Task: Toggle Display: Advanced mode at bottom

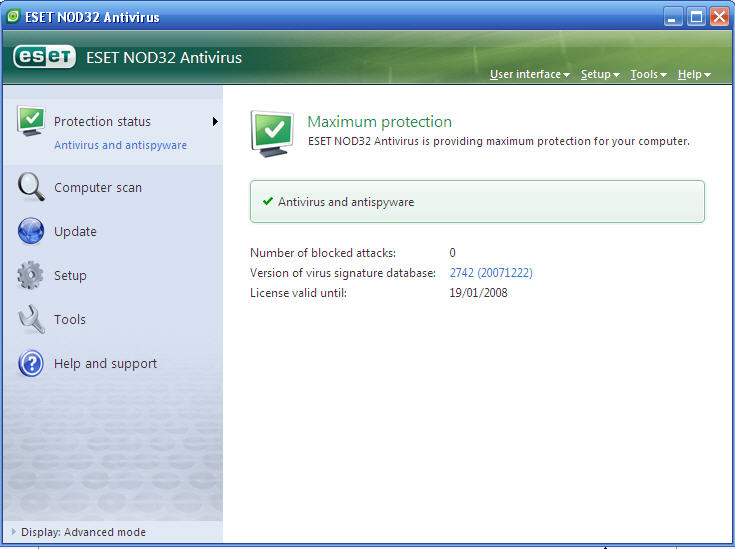Action: [x=82, y=532]
